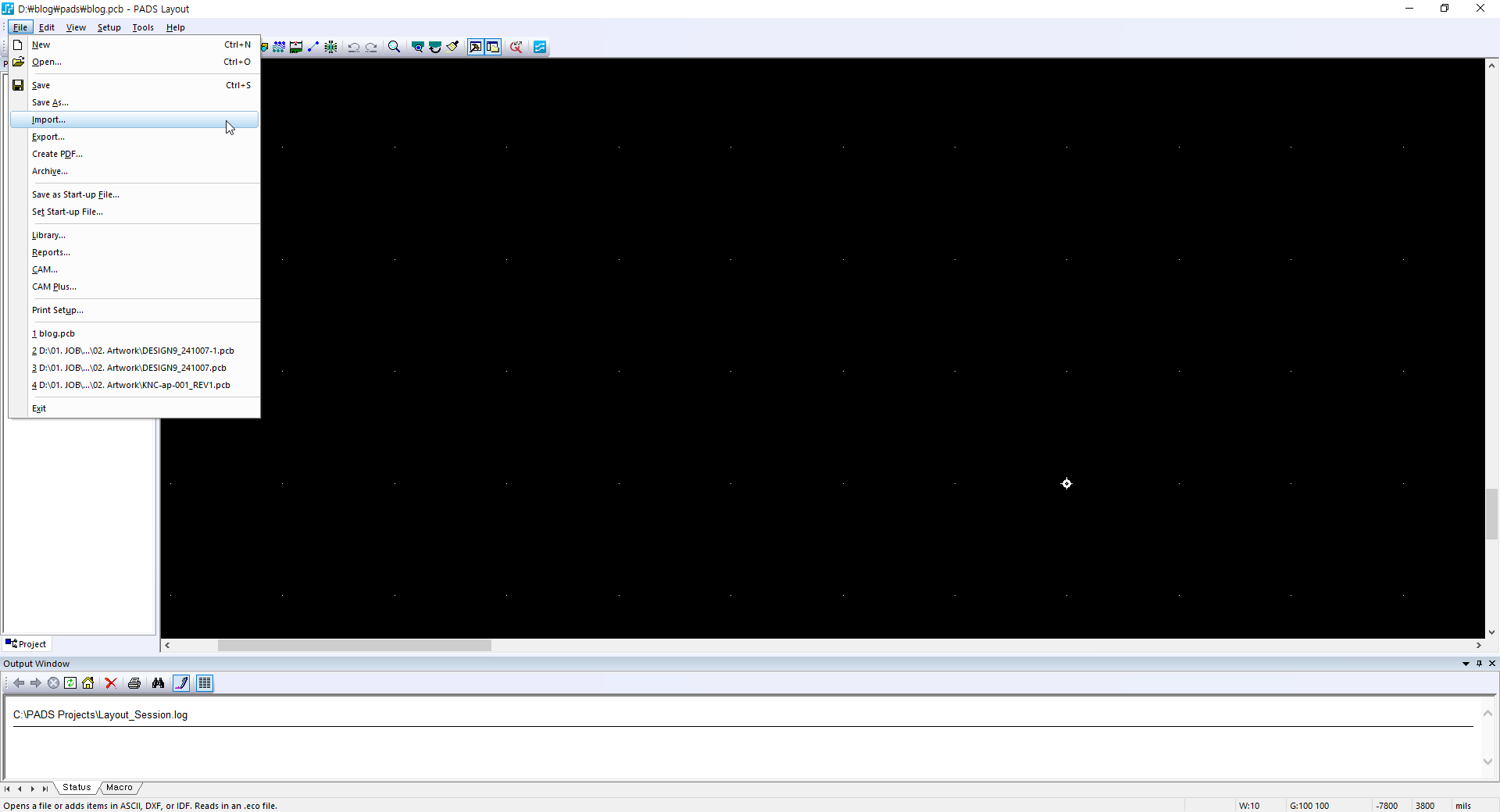Open recent file KNC-ap-001_REV1.pcb
This screenshot has width=1500, height=812.
coord(134,385)
